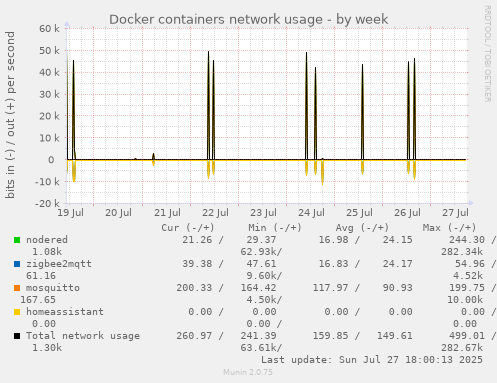Screen dimensions: 497x383
Task: Click the 'Max (-/+)' column header
Action: (449, 228)
